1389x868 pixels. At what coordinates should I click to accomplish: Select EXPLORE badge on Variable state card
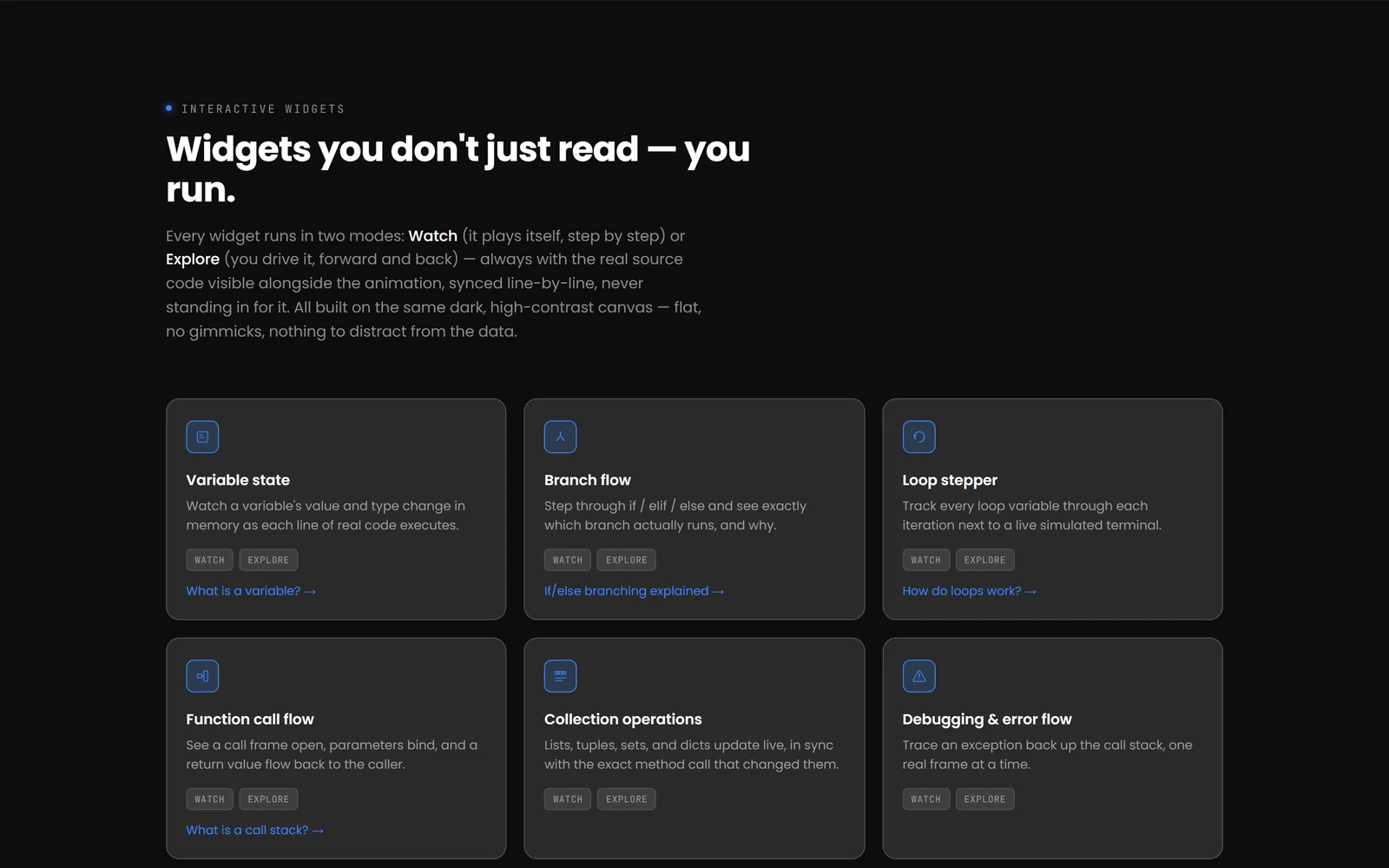pyautogui.click(x=268, y=560)
